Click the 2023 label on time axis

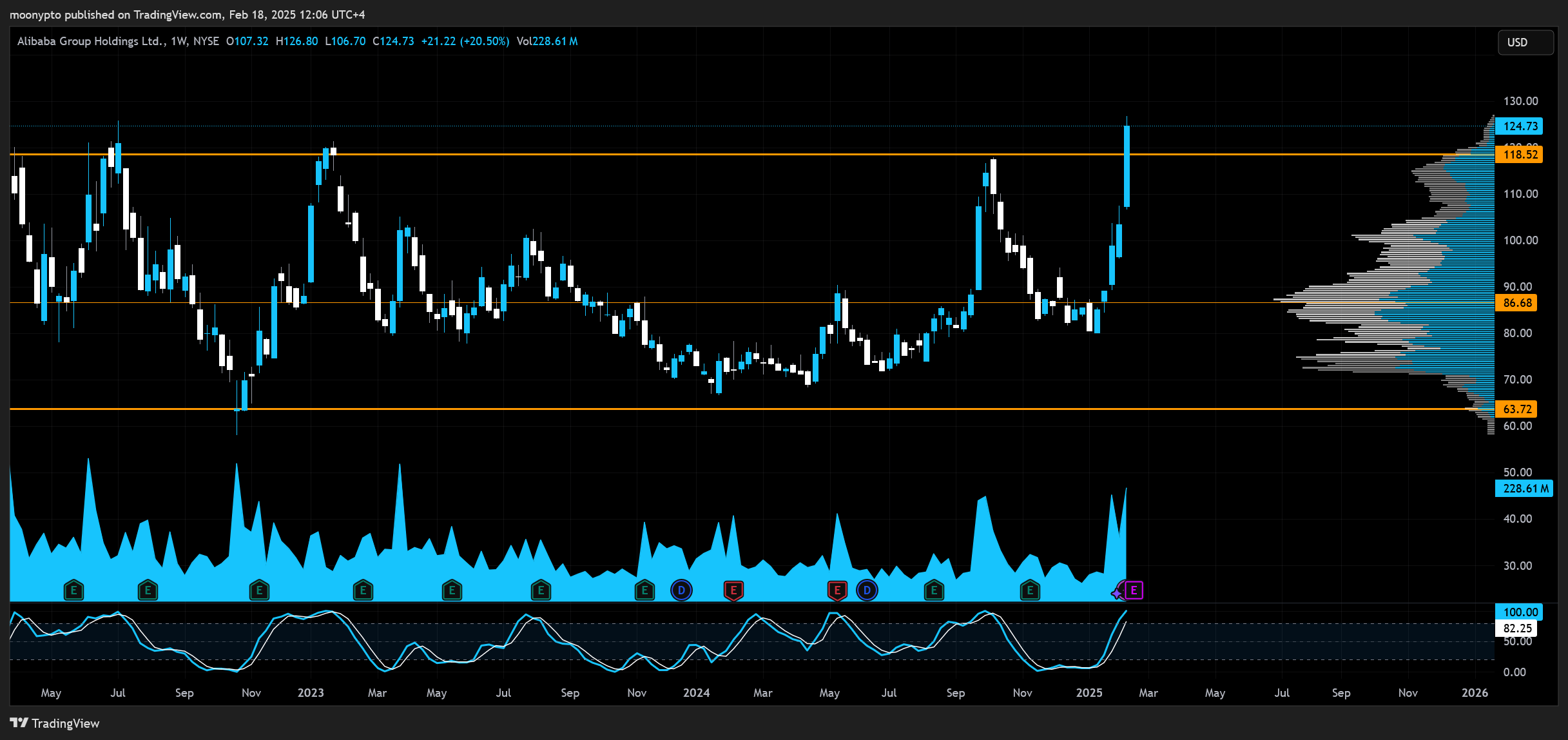(311, 693)
